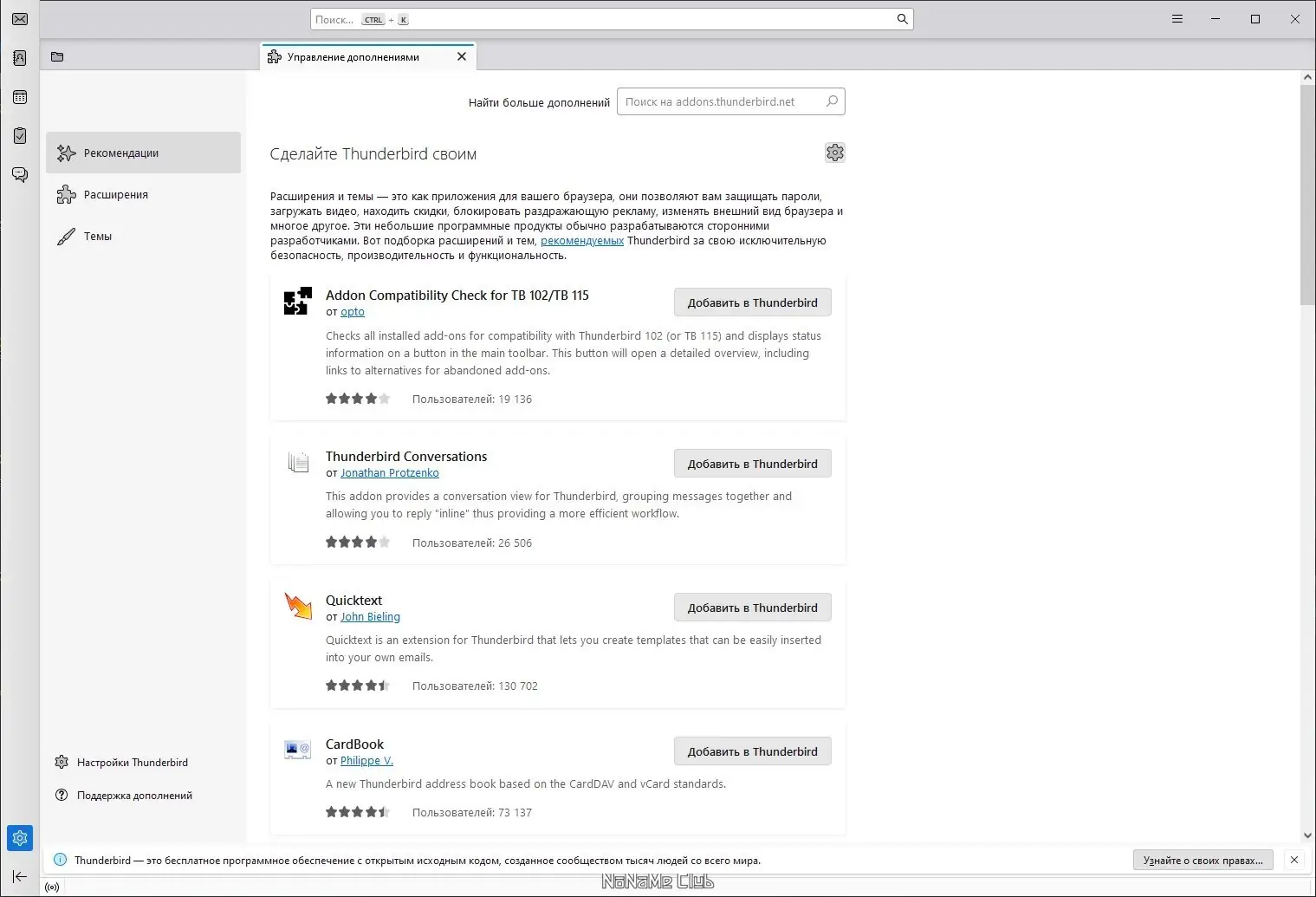Dismiss the Thunderbird rights notification bar

pyautogui.click(x=1294, y=860)
